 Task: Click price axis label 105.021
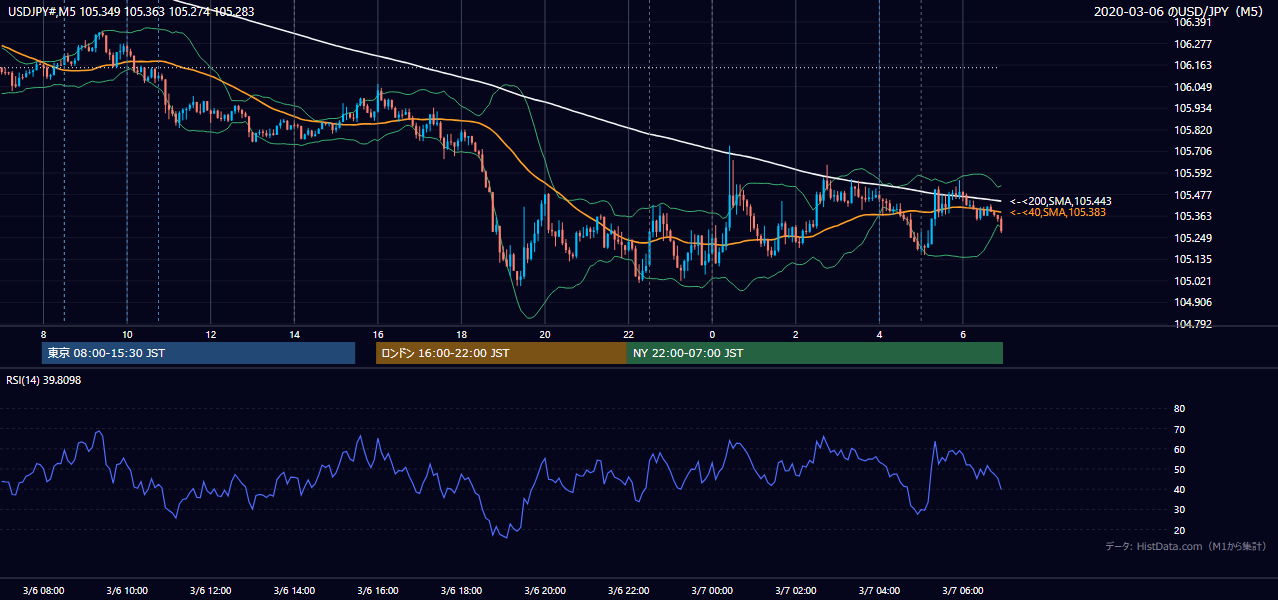pos(1193,281)
